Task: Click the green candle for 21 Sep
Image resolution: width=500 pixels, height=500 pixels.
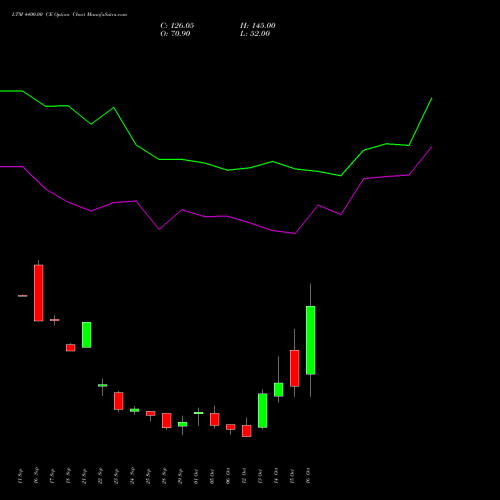Action: click(x=87, y=335)
